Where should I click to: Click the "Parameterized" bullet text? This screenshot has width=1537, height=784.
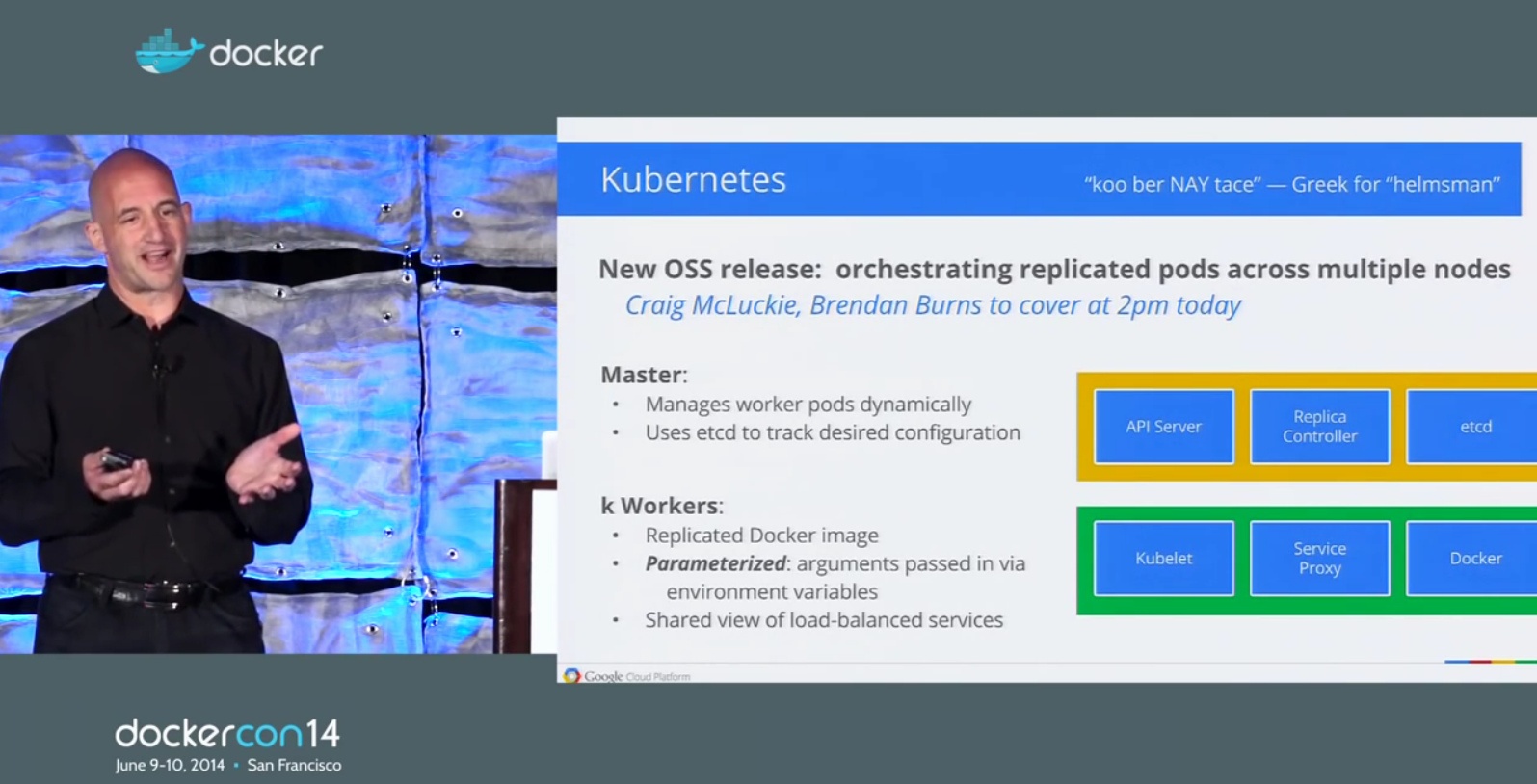click(x=835, y=563)
